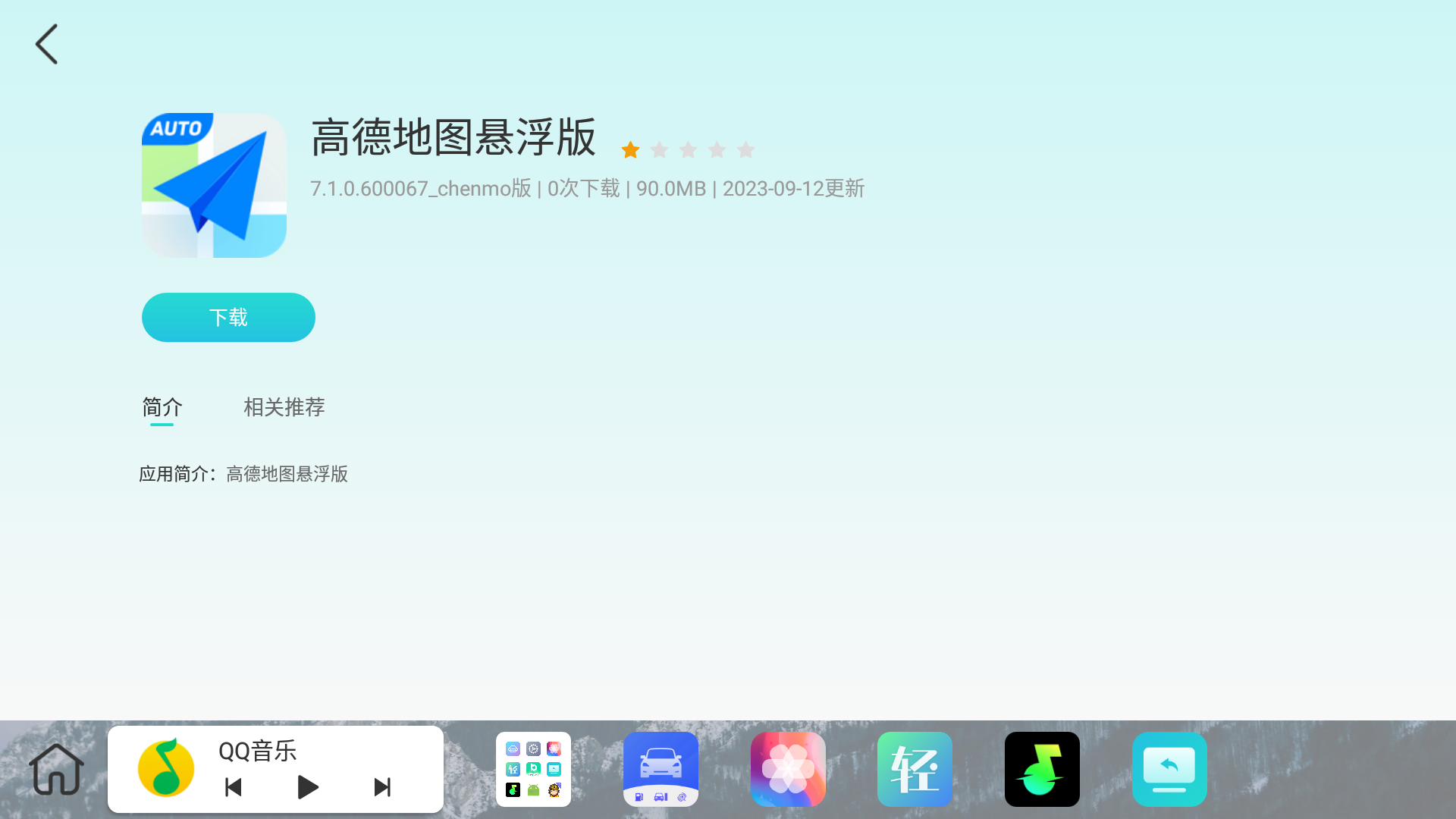The height and width of the screenshot is (819, 1456).
Task: Click the 下载 download button
Action: 228,317
